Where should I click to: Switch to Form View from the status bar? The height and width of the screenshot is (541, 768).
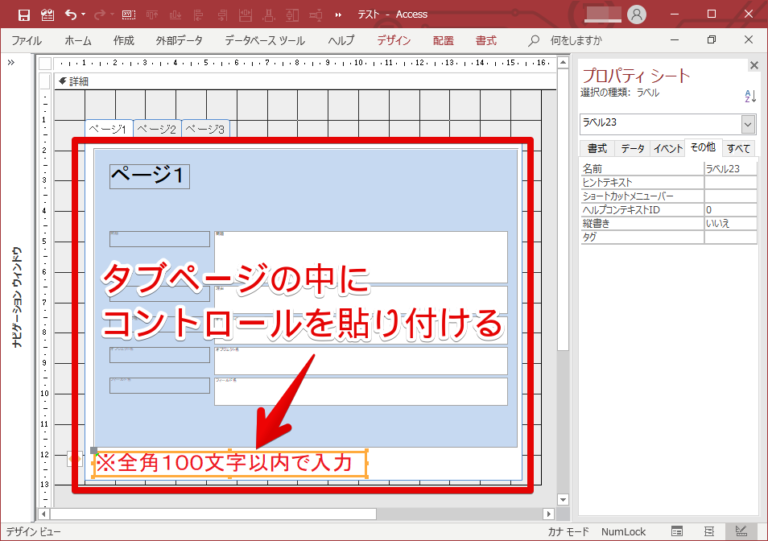(677, 531)
